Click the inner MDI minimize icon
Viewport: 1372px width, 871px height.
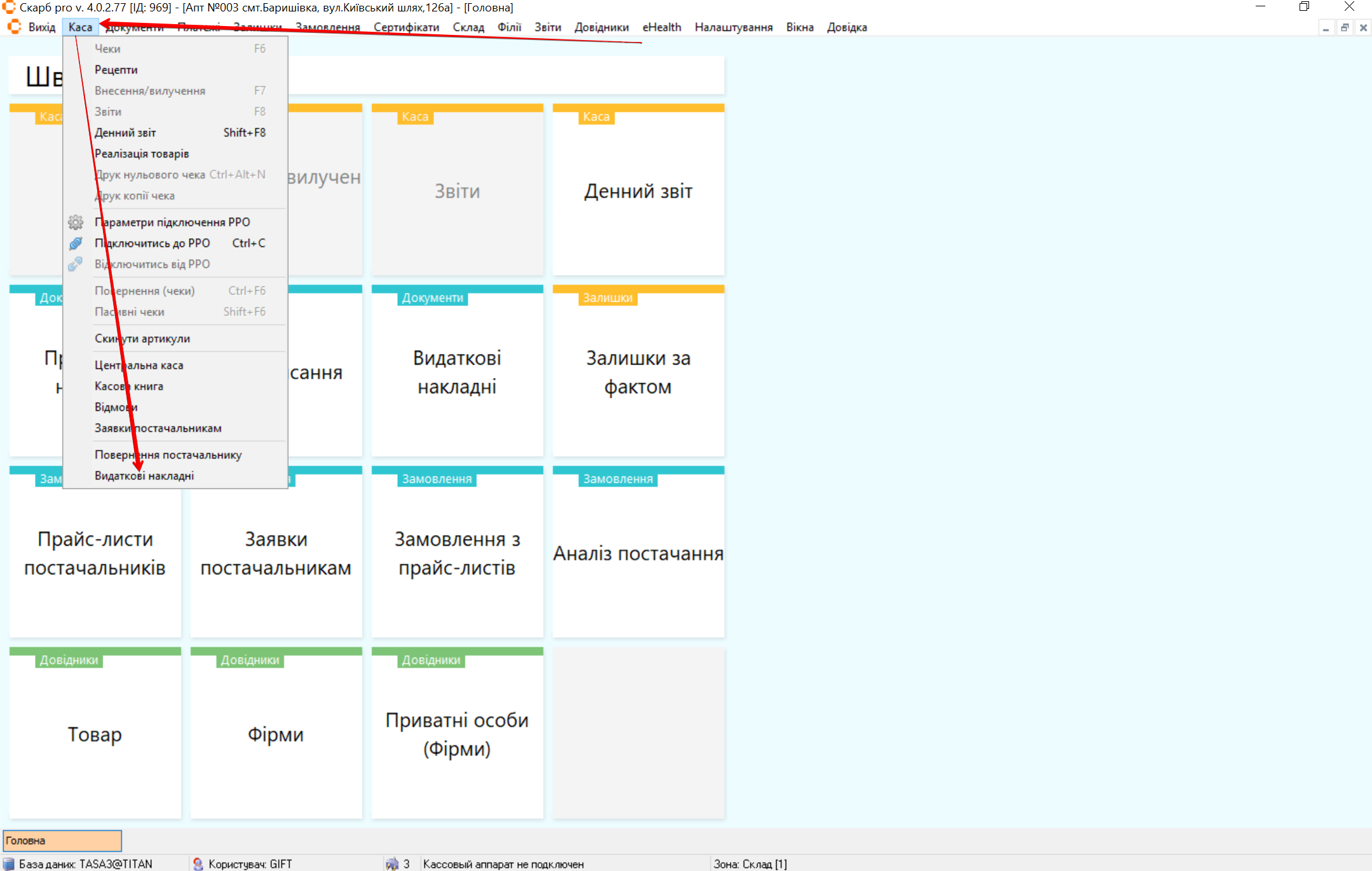1326,28
